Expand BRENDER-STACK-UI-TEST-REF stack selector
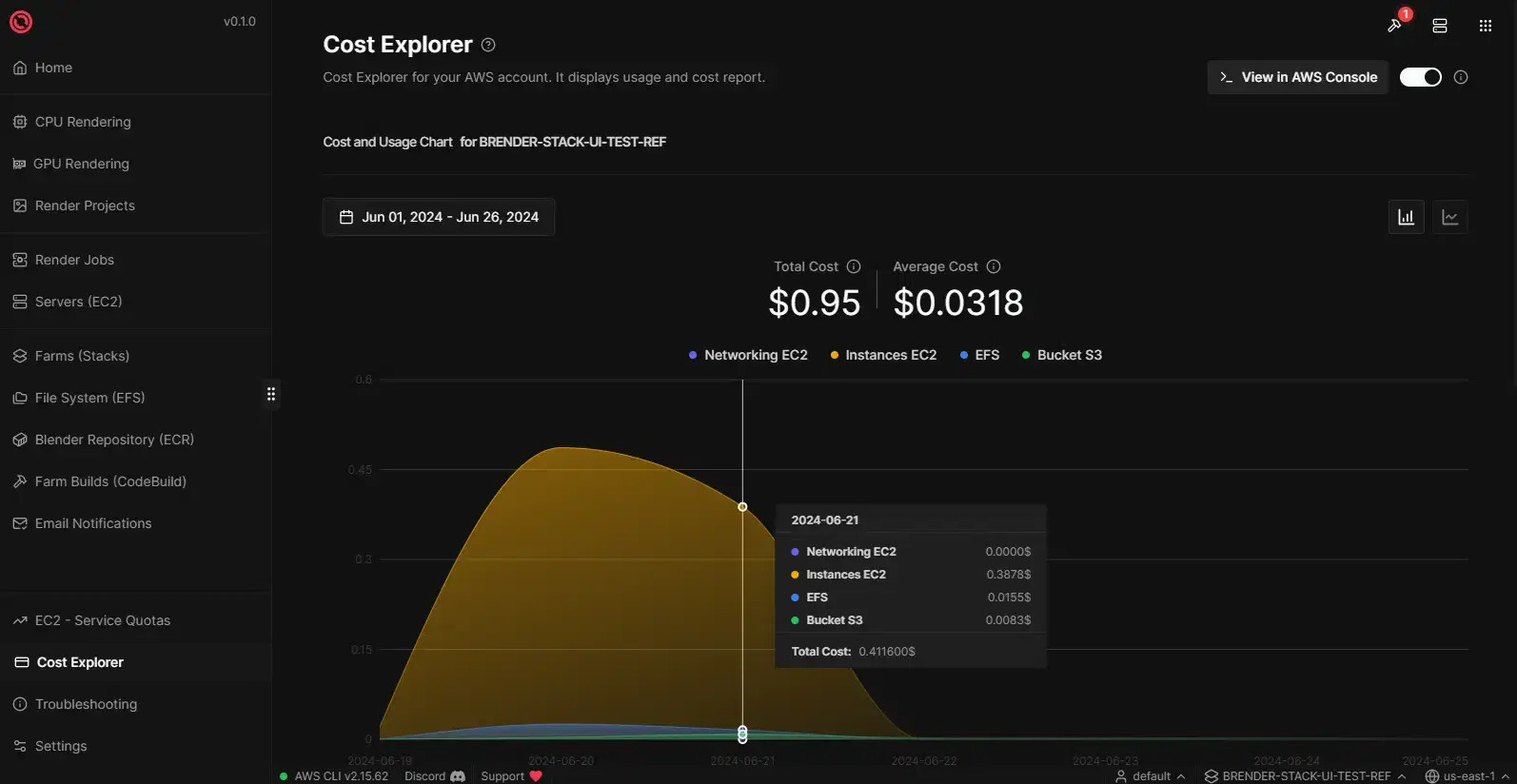 click(1305, 776)
